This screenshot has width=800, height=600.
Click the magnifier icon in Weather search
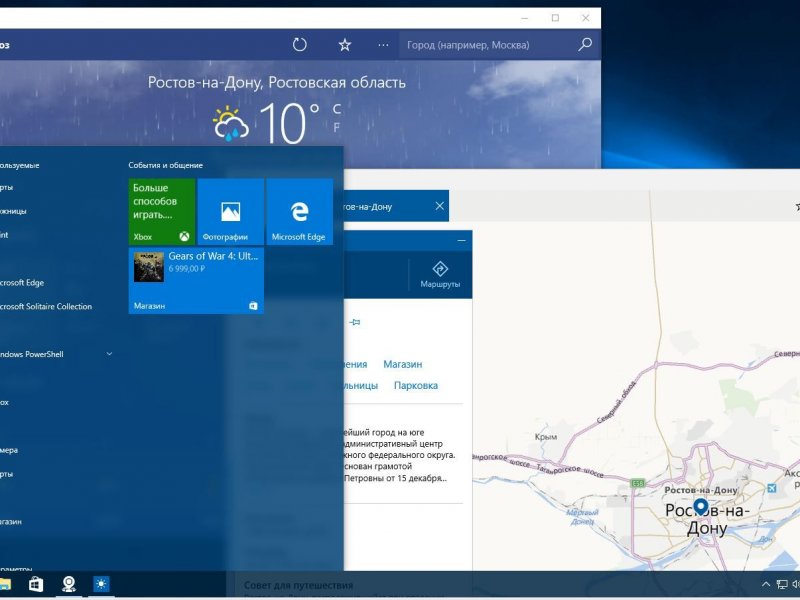(x=585, y=44)
